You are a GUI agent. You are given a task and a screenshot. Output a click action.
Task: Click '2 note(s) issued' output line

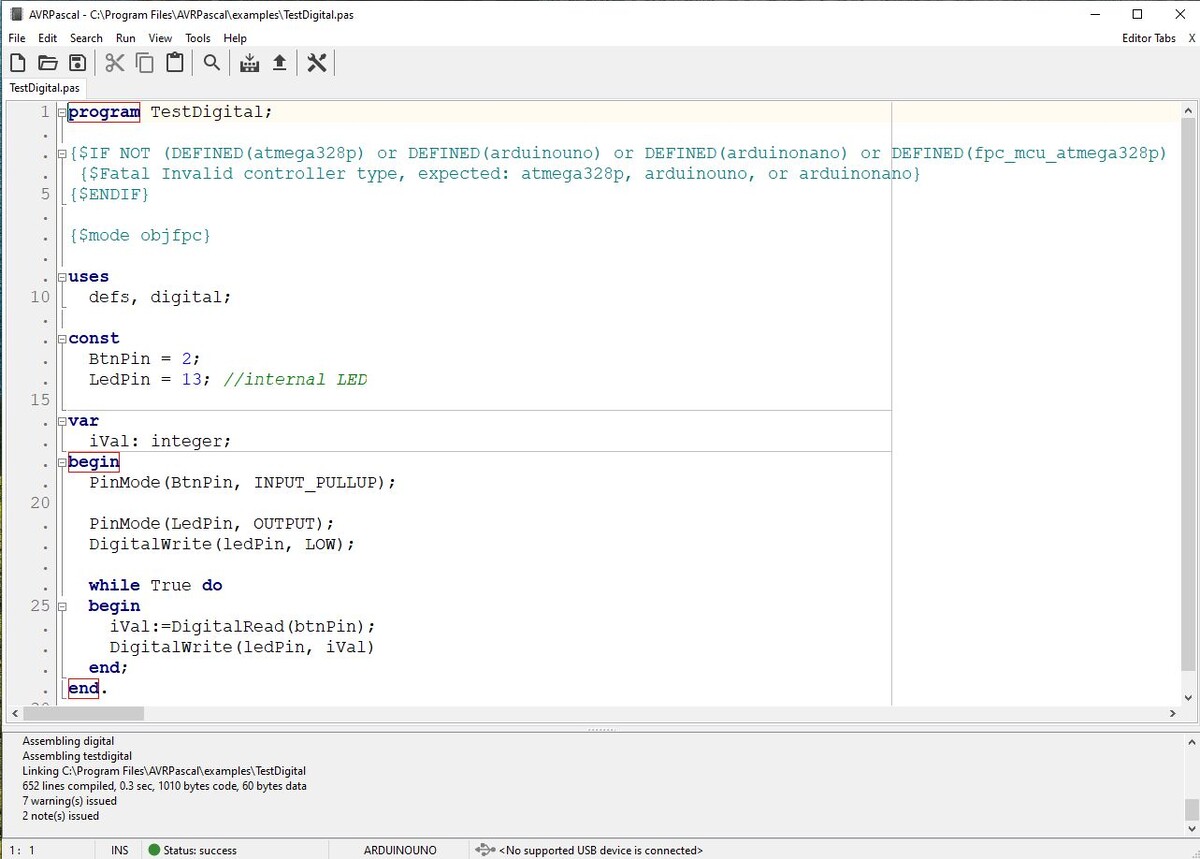(61, 816)
